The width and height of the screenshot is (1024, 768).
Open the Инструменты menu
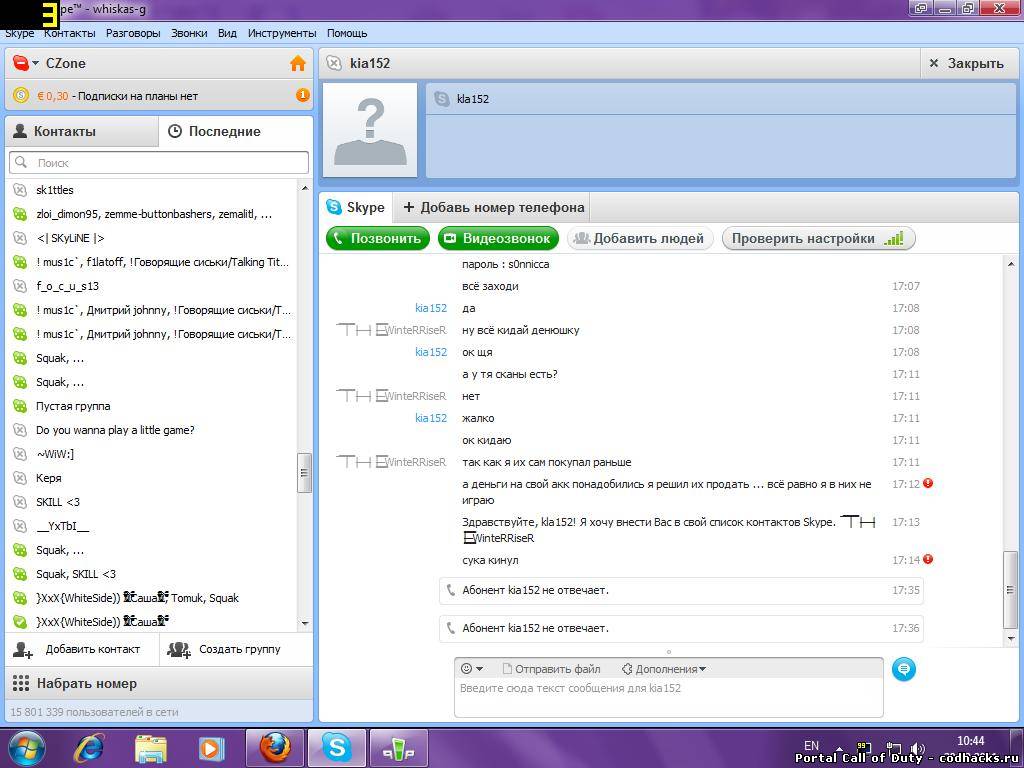[282, 33]
